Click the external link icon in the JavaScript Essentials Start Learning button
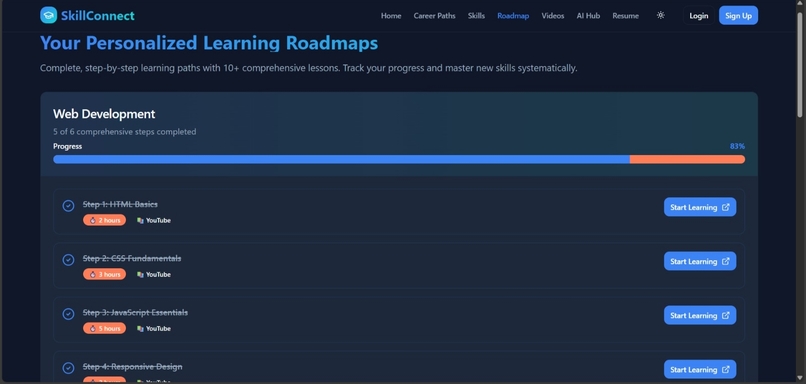 click(x=725, y=315)
